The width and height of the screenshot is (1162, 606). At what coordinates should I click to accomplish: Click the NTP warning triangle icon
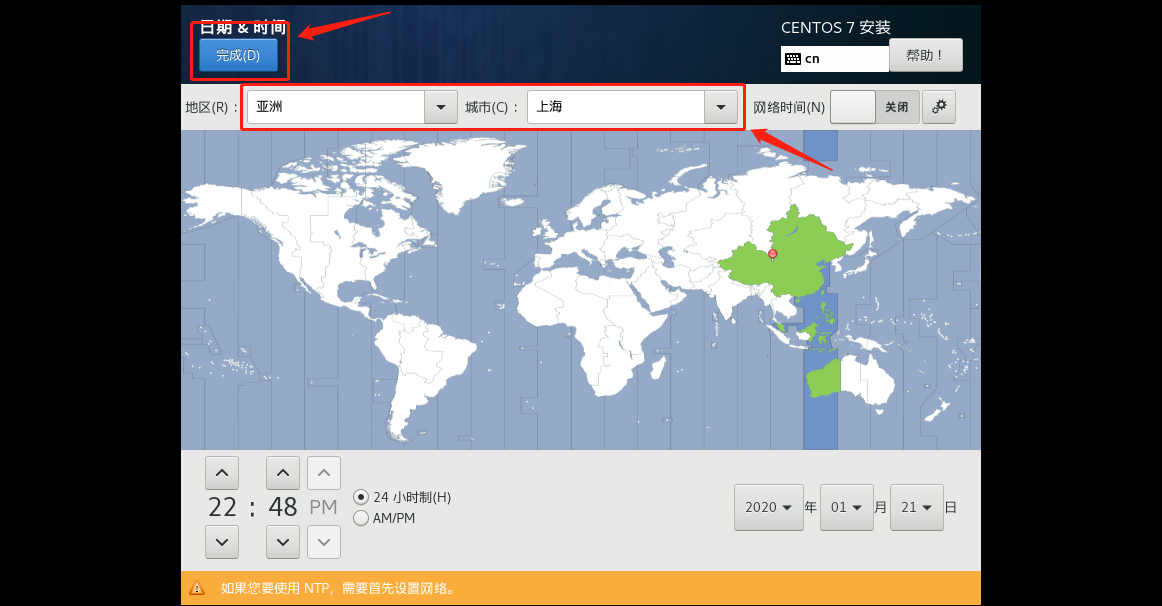point(197,589)
